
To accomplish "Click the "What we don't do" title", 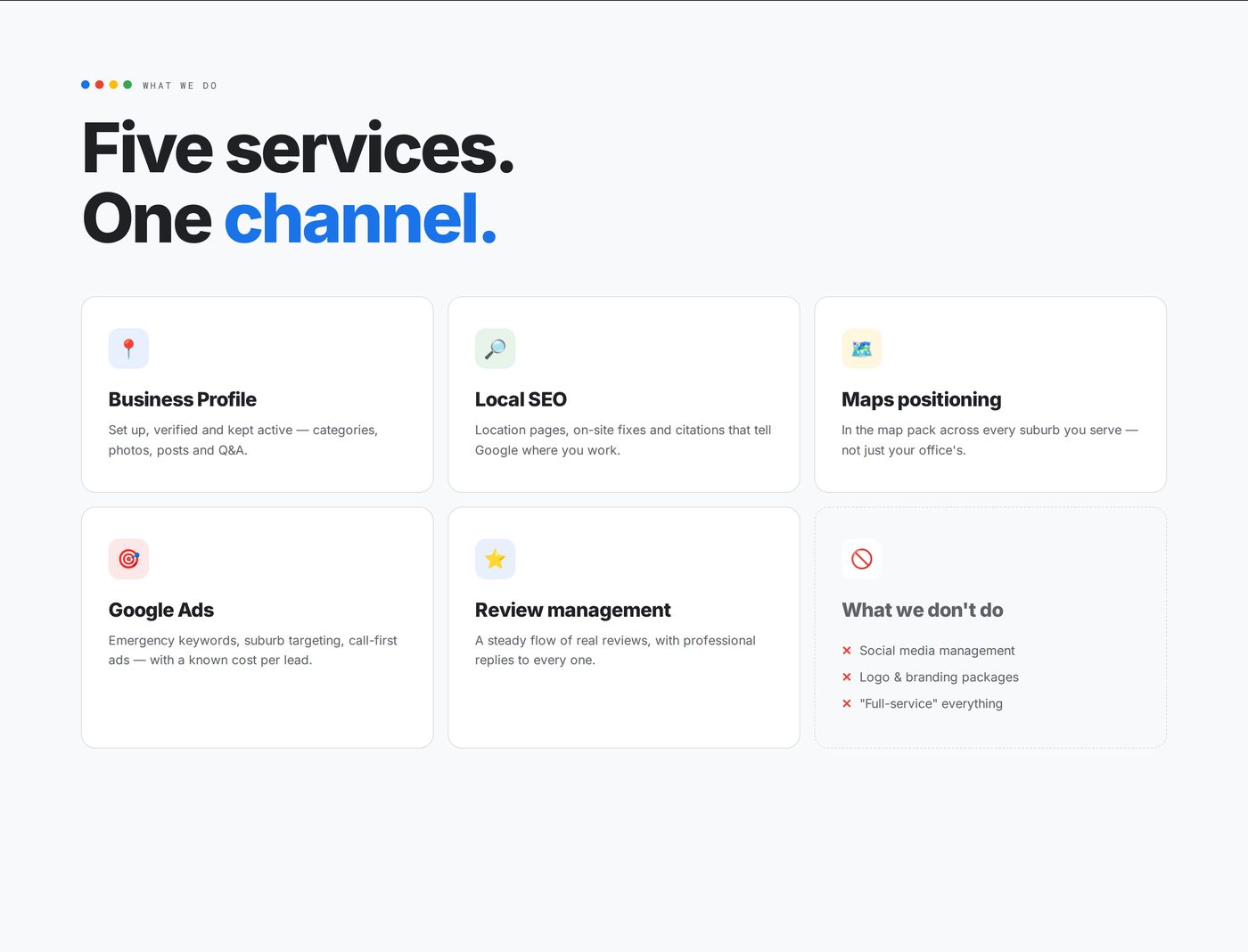I will click(x=923, y=610).
